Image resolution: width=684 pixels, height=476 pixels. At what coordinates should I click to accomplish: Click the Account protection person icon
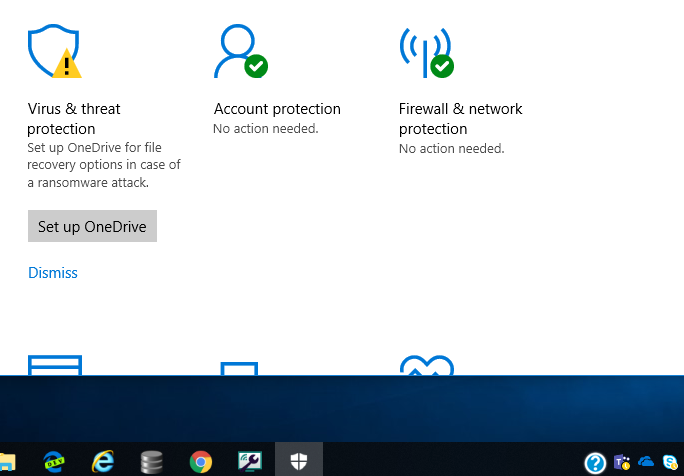click(x=241, y=51)
